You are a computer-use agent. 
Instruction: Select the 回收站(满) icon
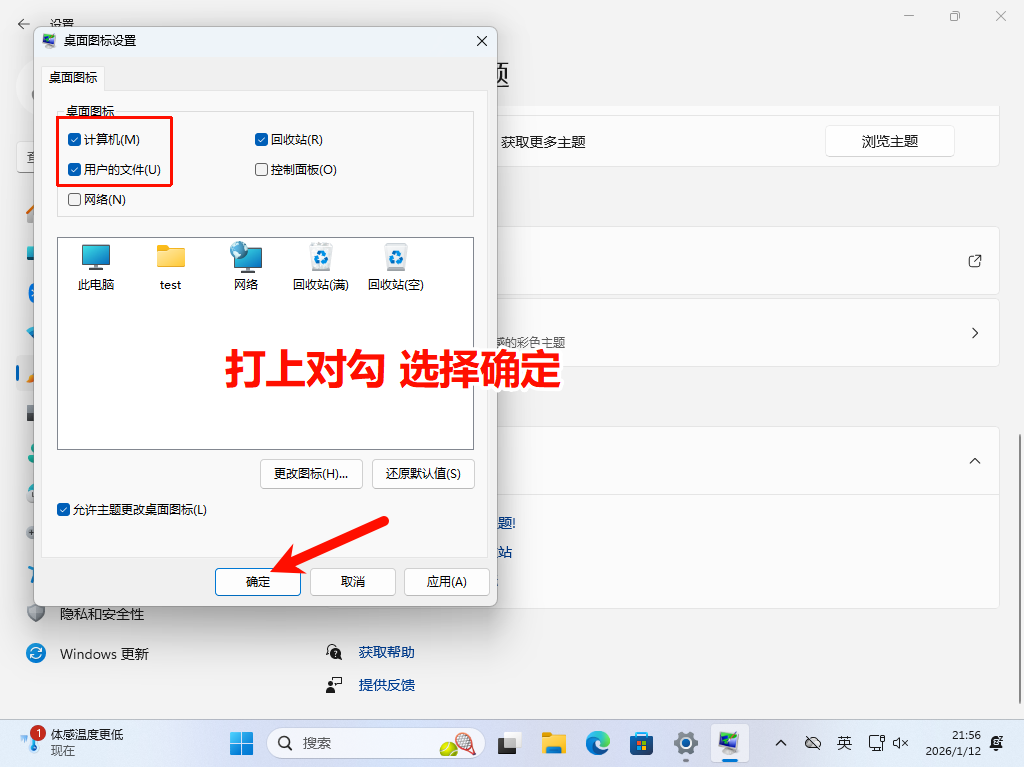pyautogui.click(x=320, y=258)
